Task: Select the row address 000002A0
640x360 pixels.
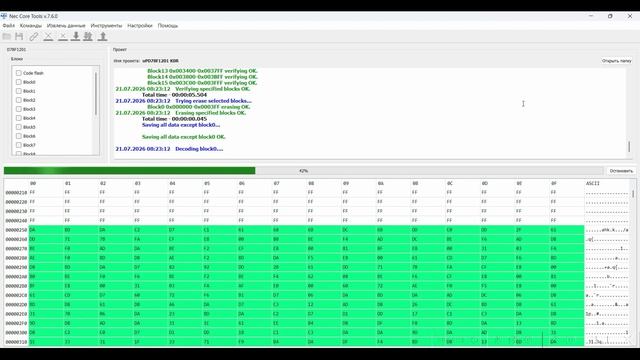Action: pos(16,277)
